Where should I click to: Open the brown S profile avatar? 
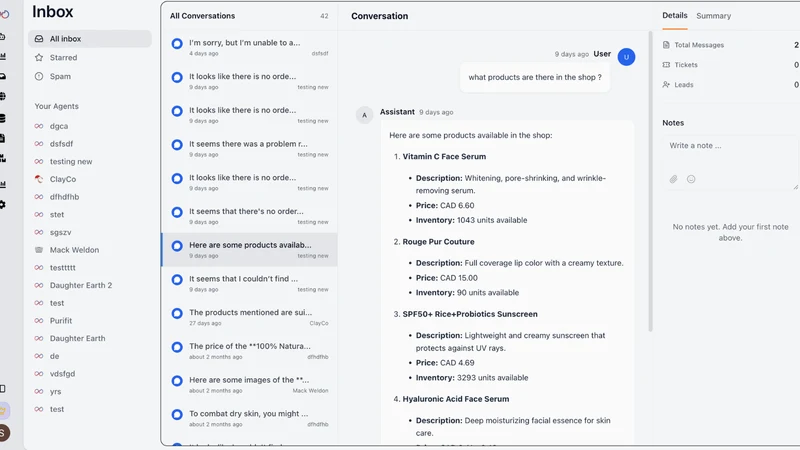(x=3, y=433)
